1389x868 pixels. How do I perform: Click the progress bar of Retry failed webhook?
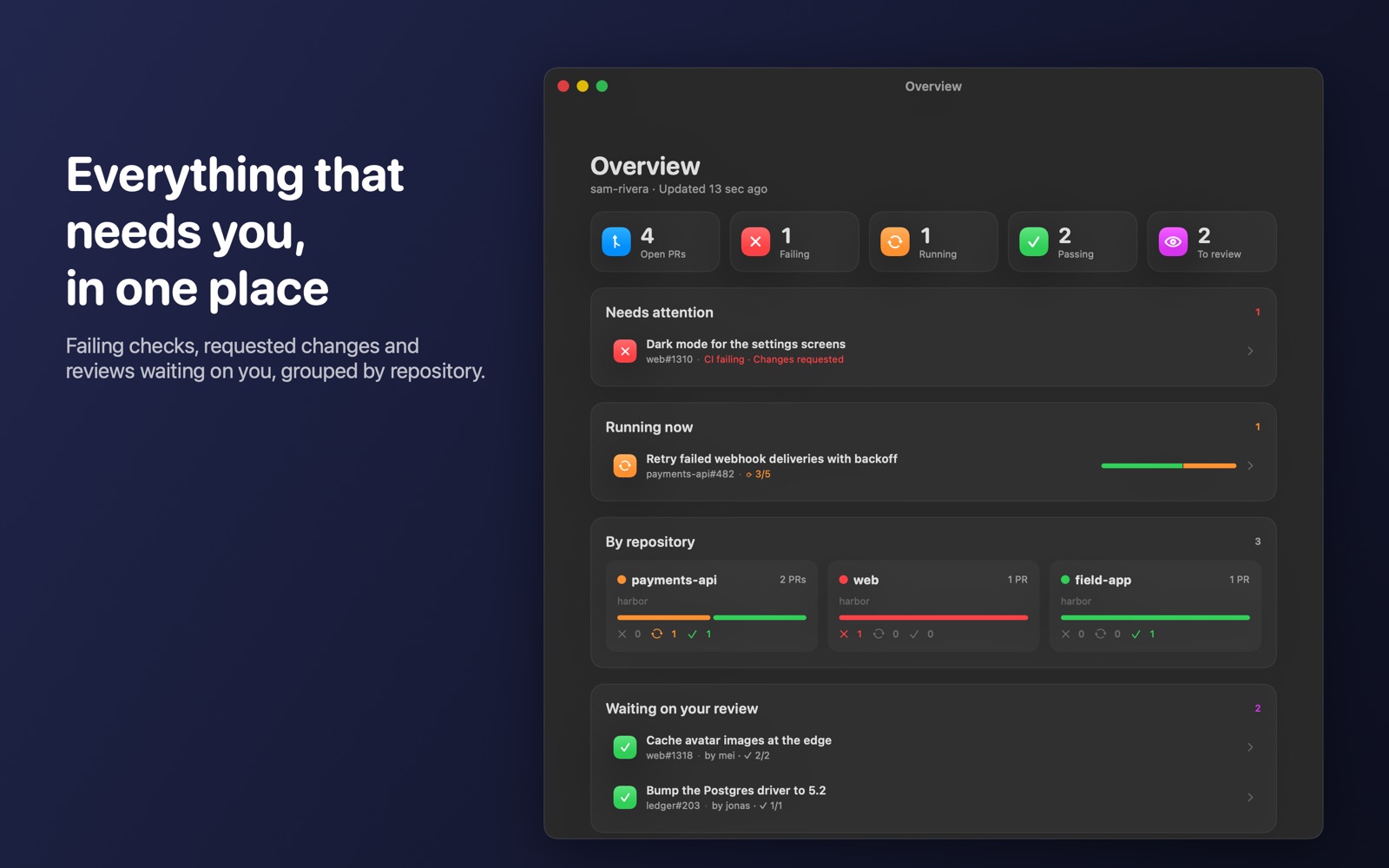click(1168, 466)
